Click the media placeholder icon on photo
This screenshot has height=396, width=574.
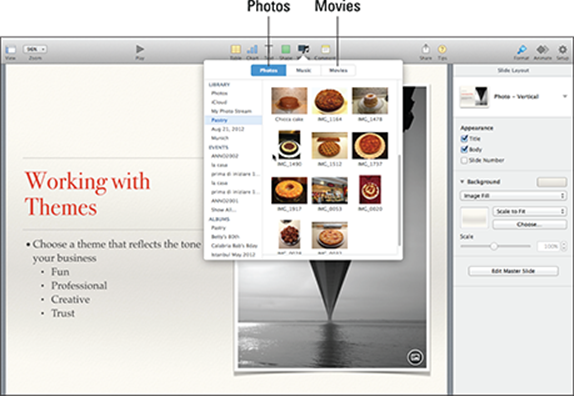pyautogui.click(x=415, y=356)
